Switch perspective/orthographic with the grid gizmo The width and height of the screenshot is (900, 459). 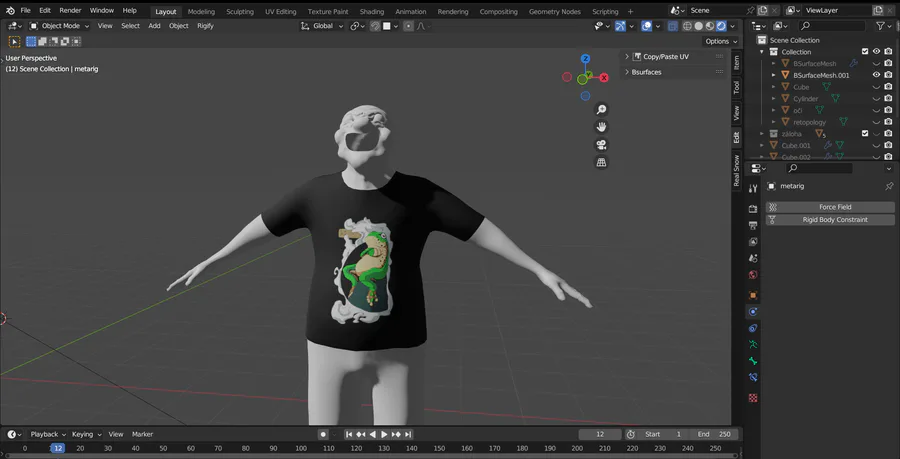pos(601,162)
